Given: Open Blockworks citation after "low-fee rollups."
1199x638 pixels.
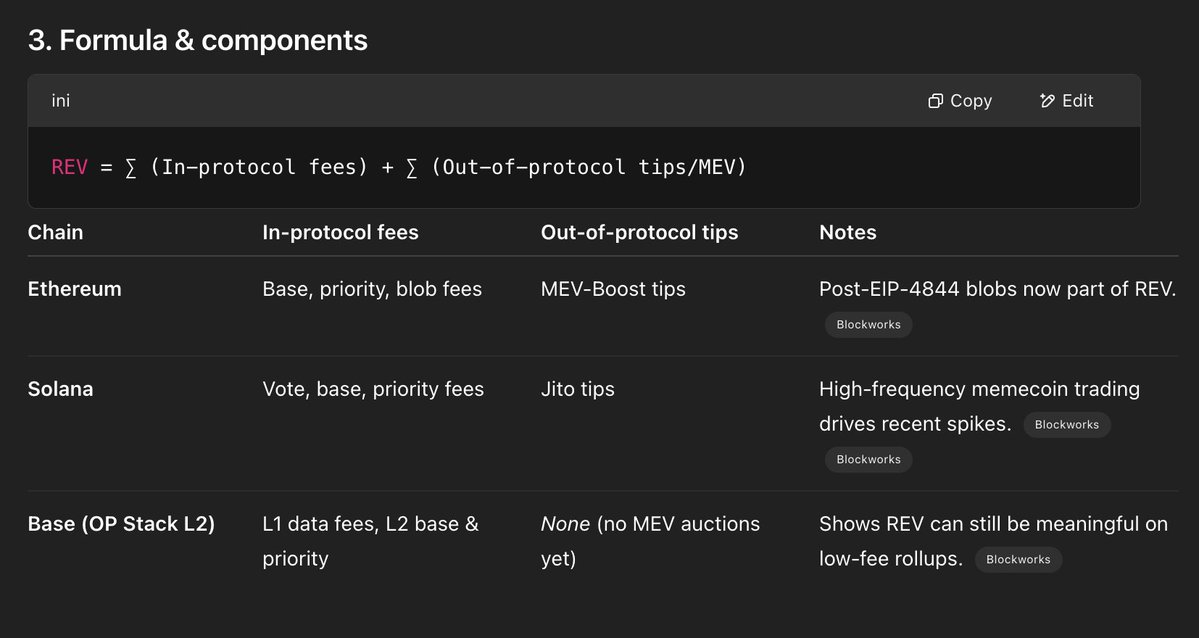Looking at the screenshot, I should tap(1018, 560).
